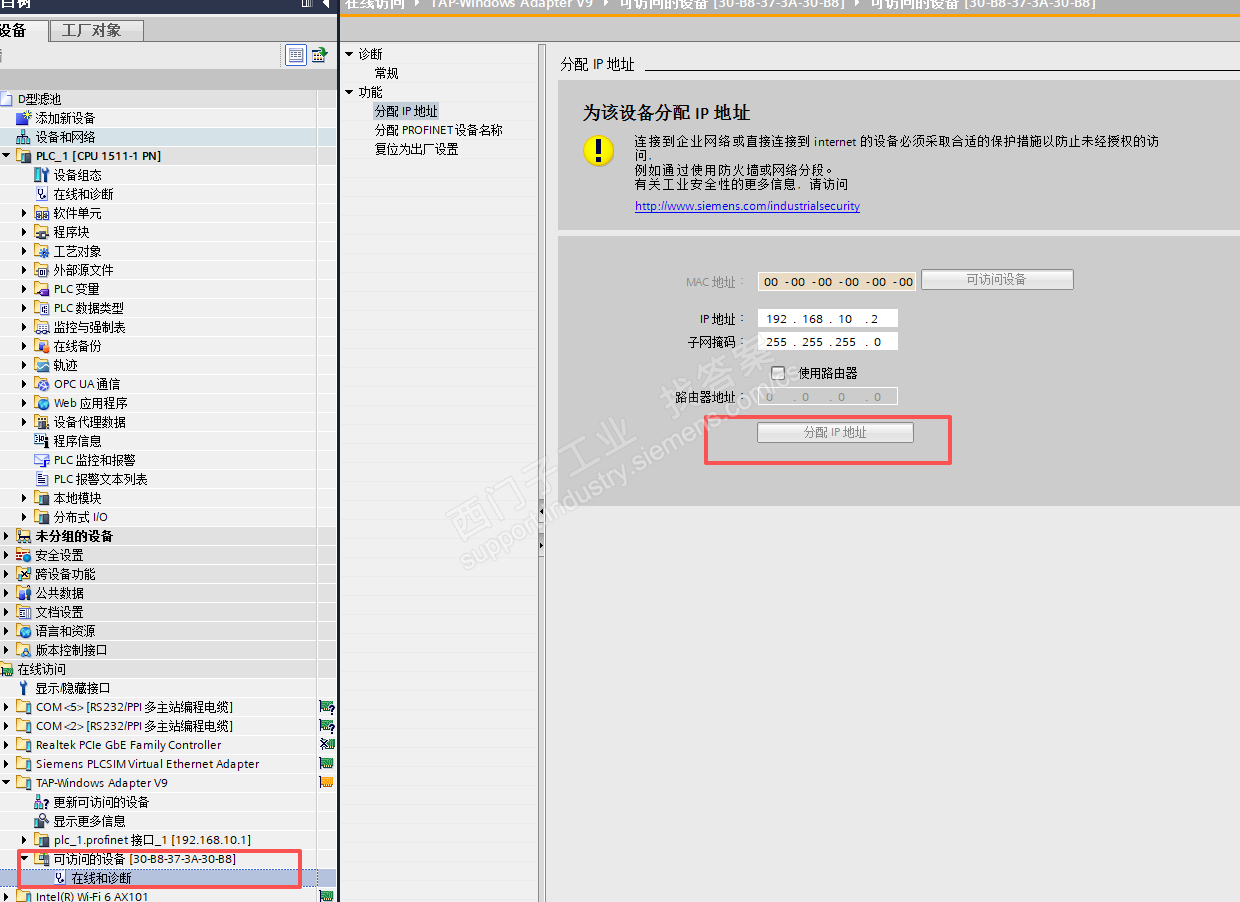Click status icon beside TAP-Windows Adapter V9 row
Image resolution: width=1240 pixels, height=902 pixels.
pyautogui.click(x=326, y=783)
